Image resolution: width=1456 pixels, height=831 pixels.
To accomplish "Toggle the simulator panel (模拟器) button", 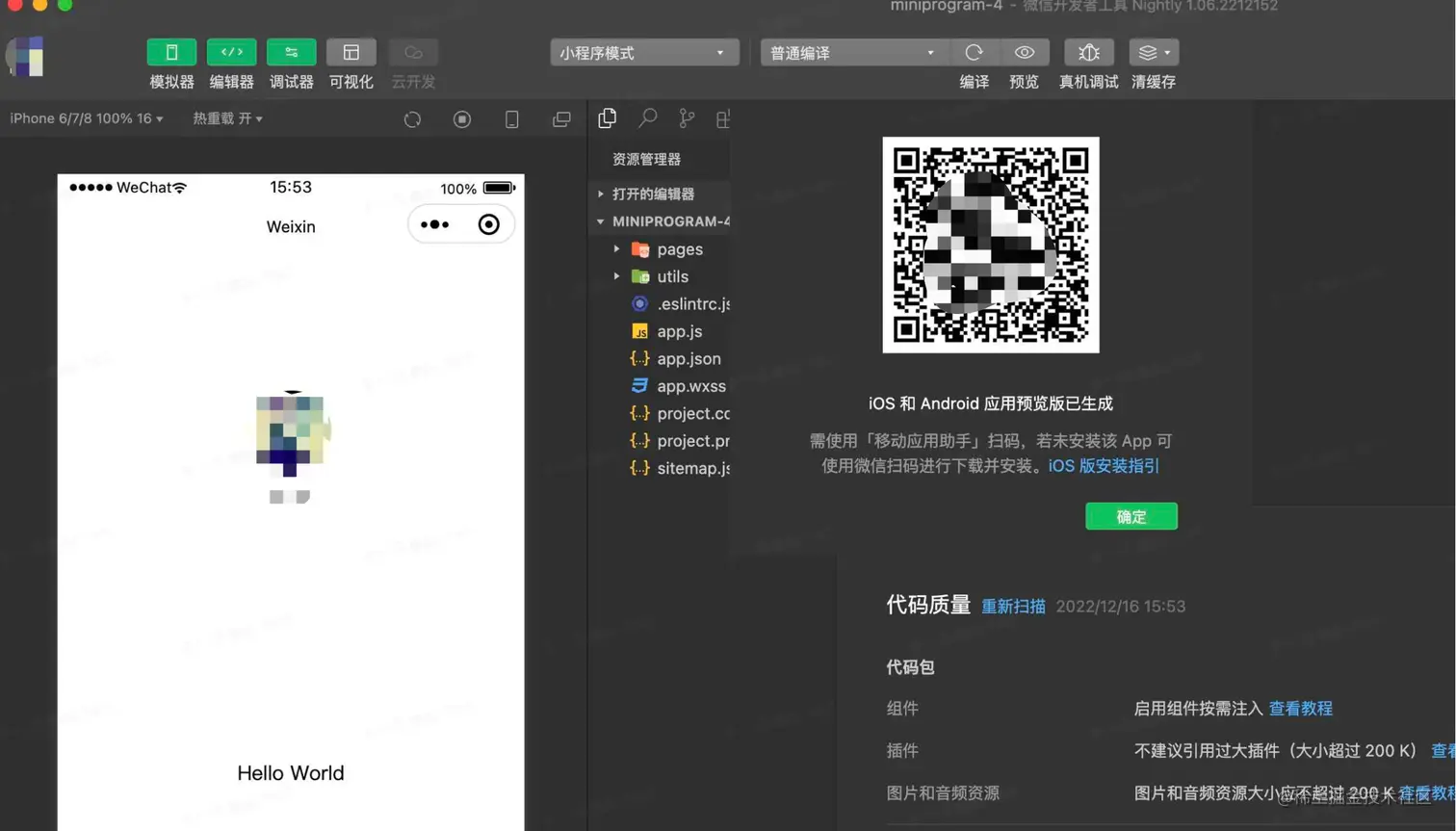I will (x=171, y=52).
